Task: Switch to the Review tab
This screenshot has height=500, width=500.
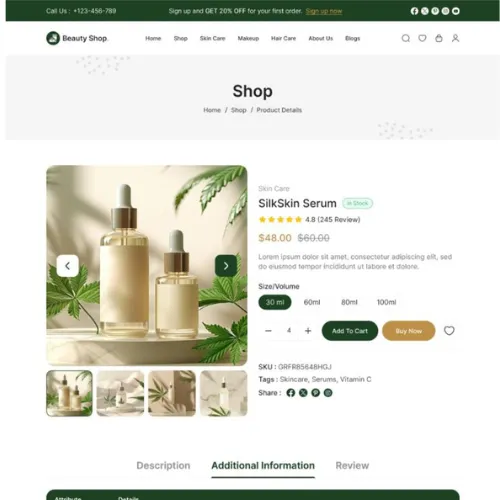Action: (x=352, y=465)
